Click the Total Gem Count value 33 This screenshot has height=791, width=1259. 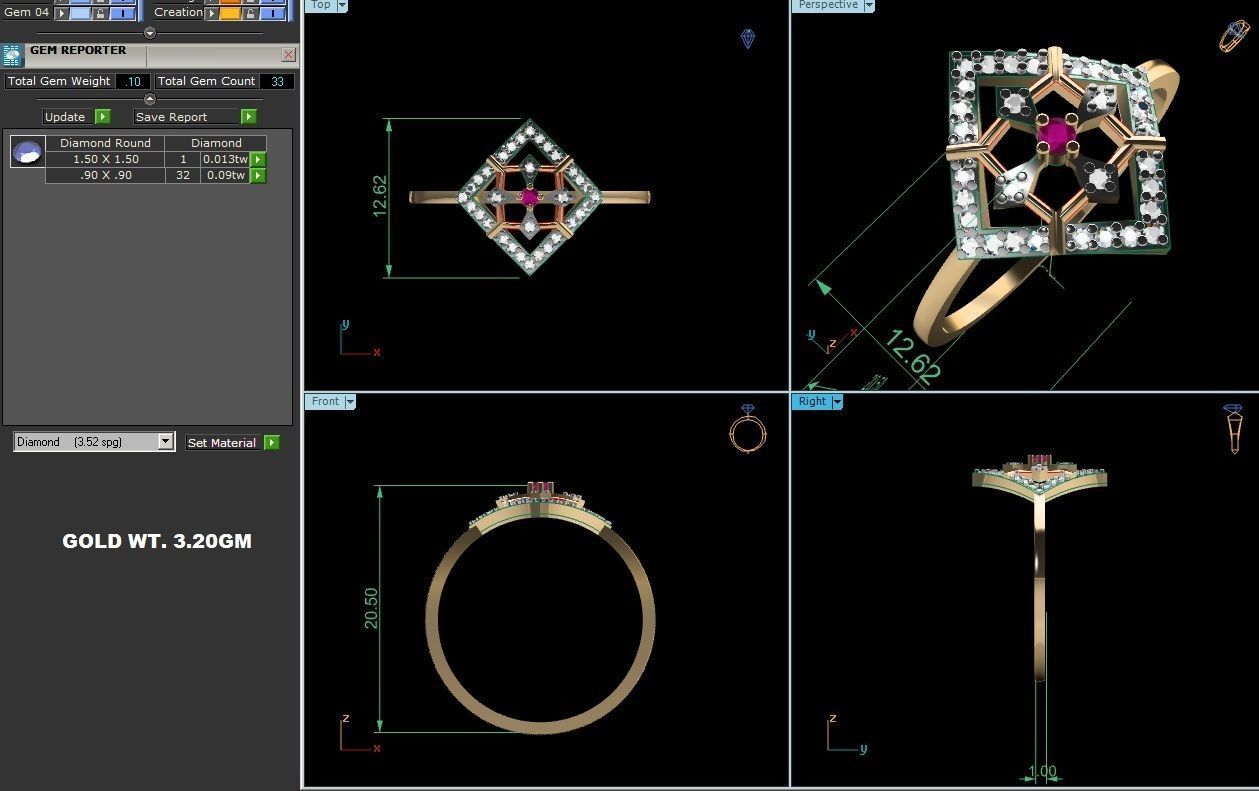tap(277, 82)
